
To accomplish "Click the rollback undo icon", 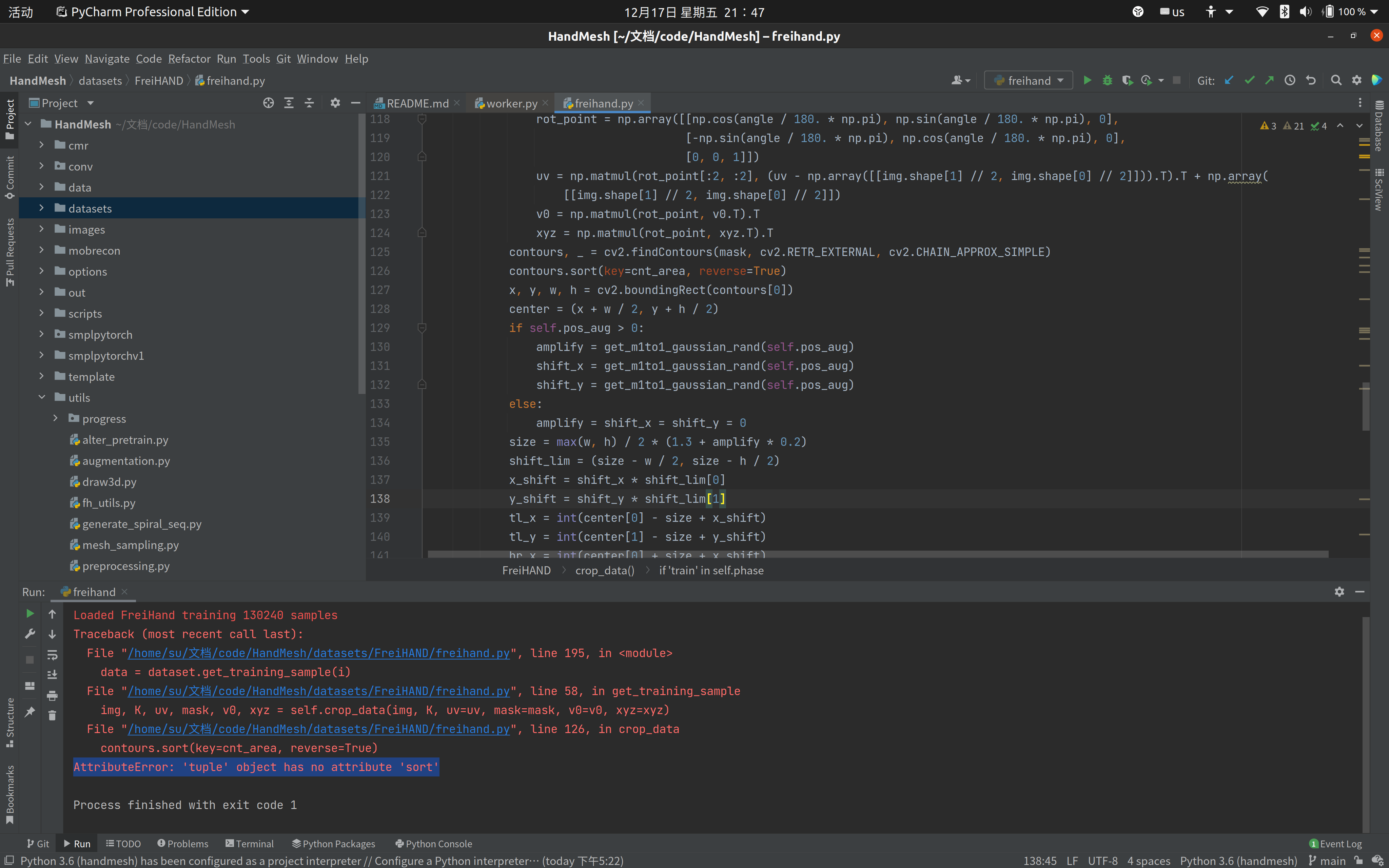I will coord(1310,80).
